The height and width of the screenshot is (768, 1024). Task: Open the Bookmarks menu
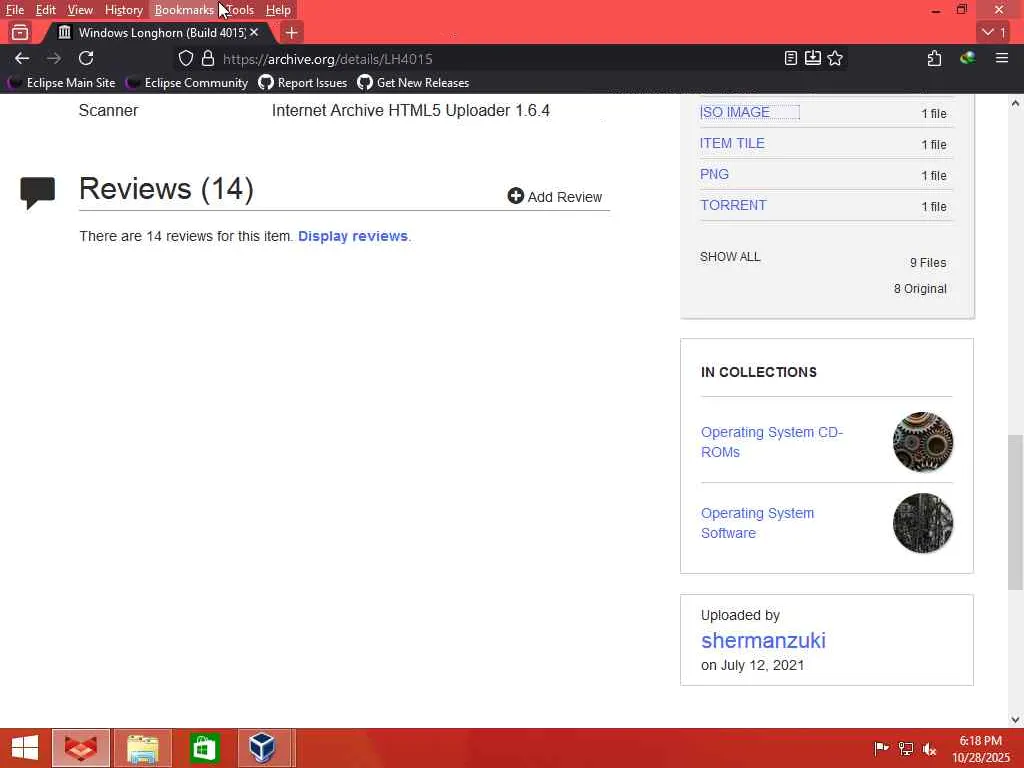[x=184, y=10]
